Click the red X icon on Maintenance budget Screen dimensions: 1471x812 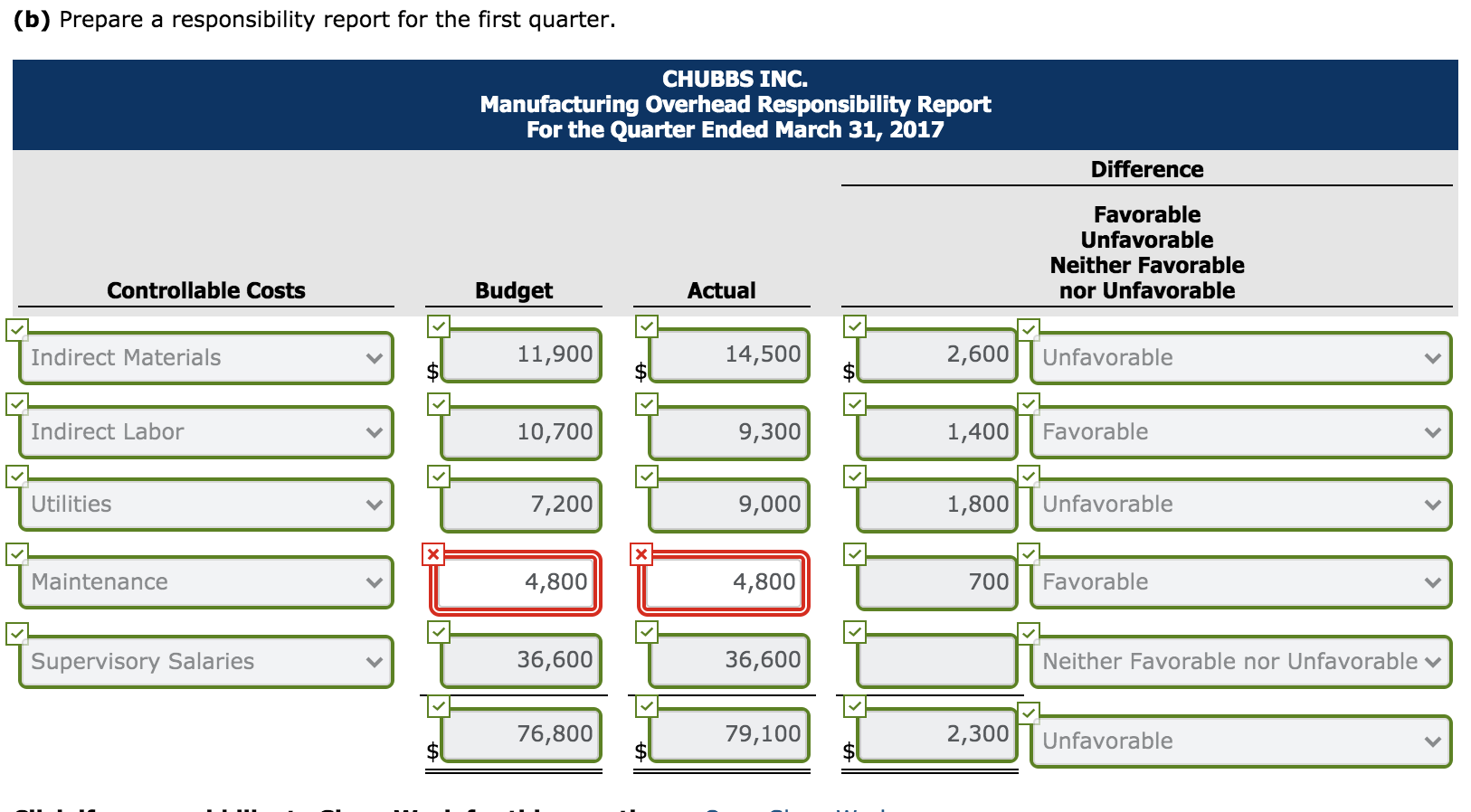[433, 554]
